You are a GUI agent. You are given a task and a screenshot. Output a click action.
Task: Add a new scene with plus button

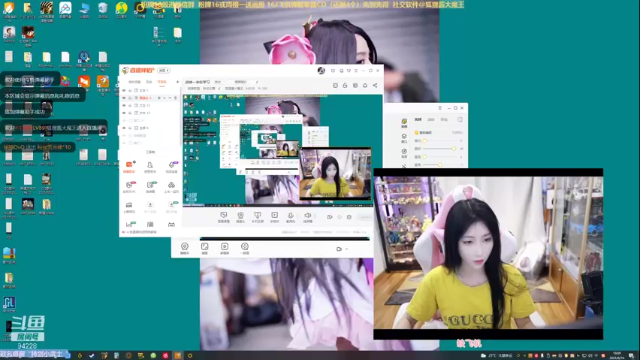[x=177, y=82]
